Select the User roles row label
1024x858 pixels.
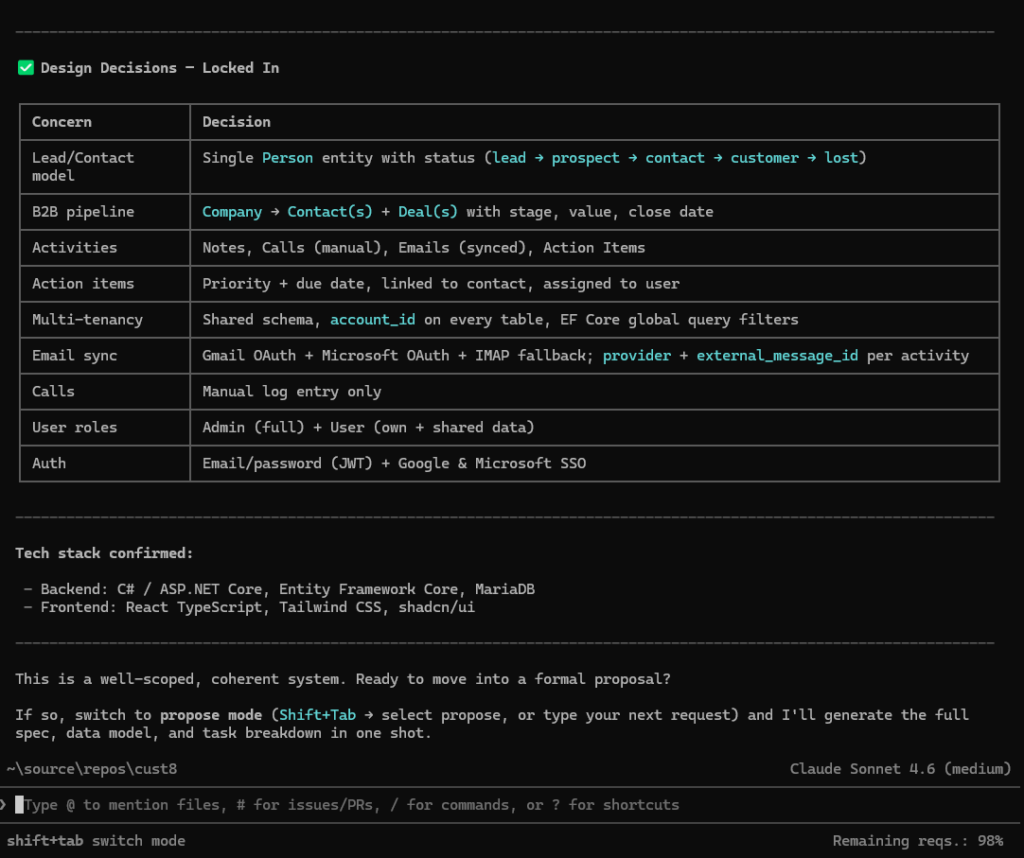[74, 428]
